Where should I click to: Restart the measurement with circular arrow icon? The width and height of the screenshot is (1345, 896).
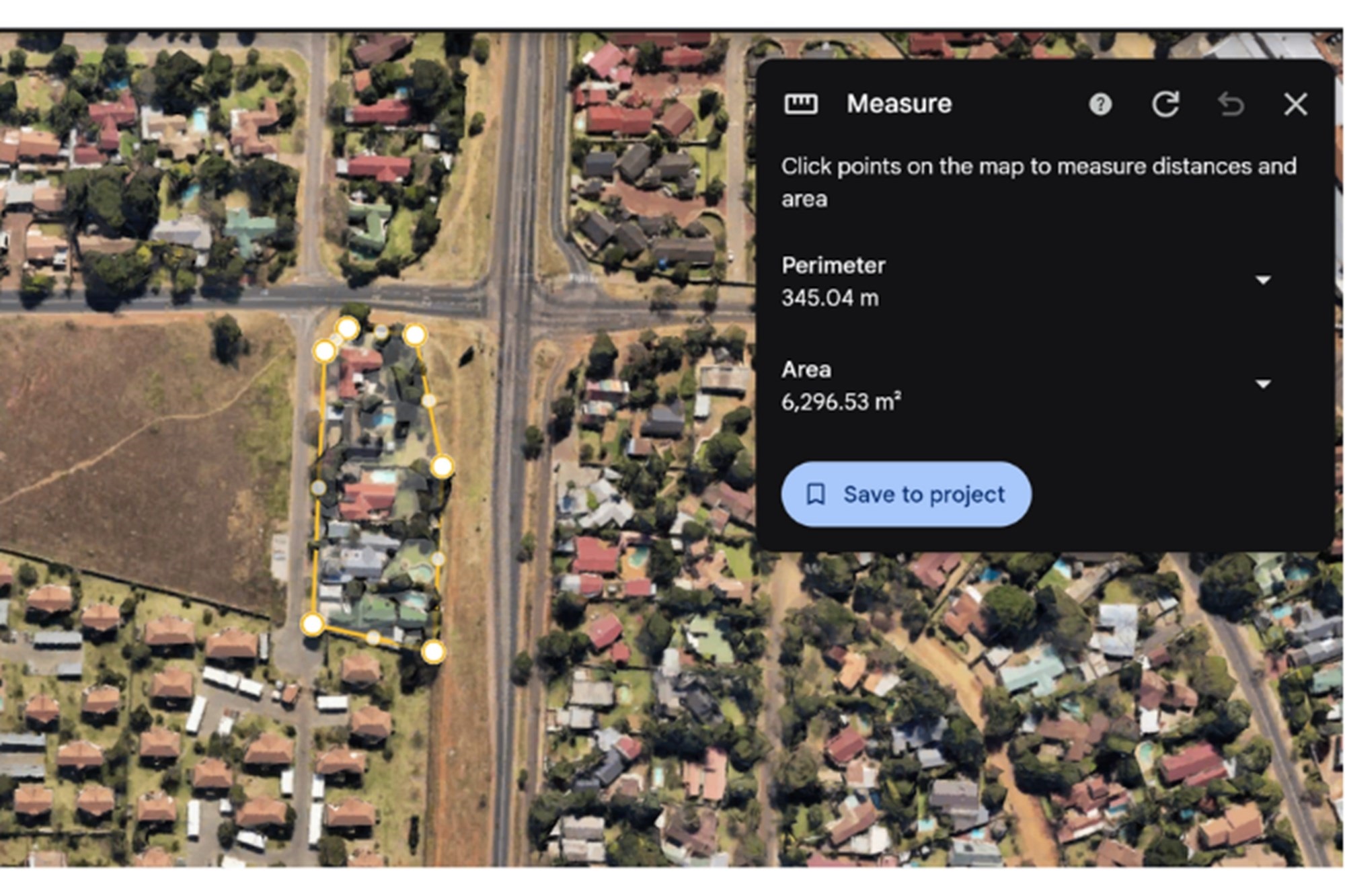pos(1165,104)
